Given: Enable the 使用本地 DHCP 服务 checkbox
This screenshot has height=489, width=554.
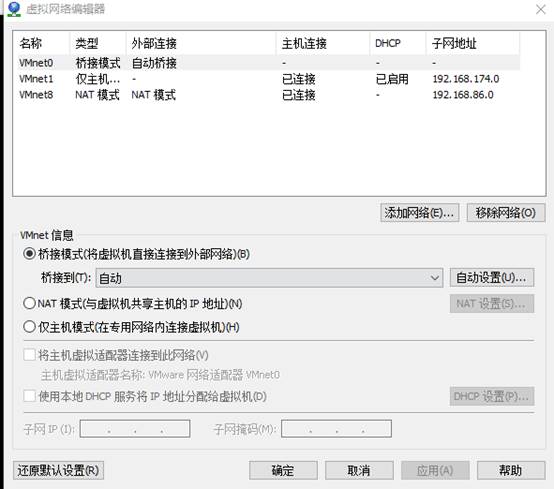Looking at the screenshot, I should coord(29,396).
